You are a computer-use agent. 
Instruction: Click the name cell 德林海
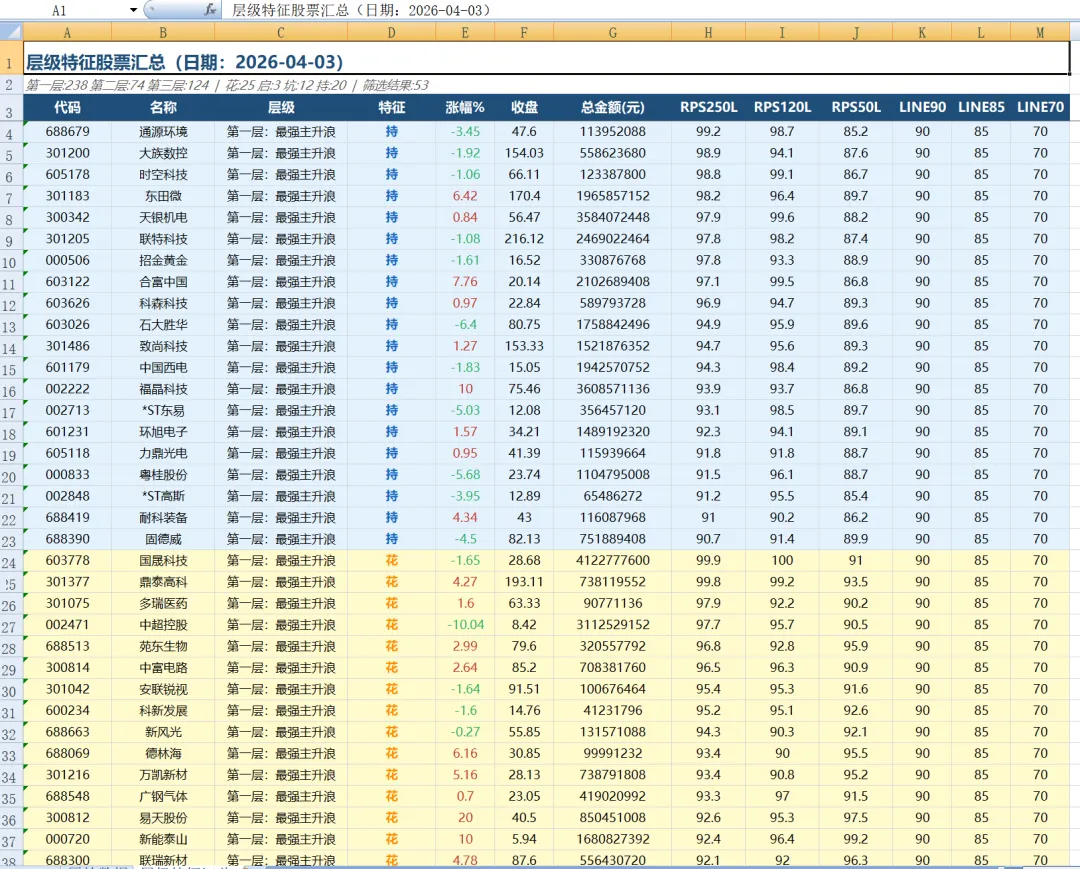tap(163, 753)
